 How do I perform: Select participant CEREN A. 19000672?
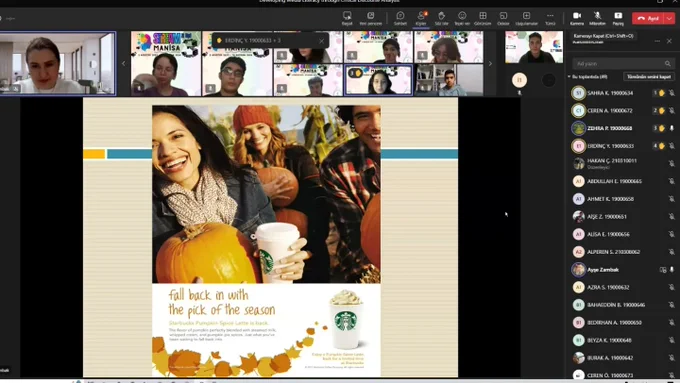tap(622, 111)
